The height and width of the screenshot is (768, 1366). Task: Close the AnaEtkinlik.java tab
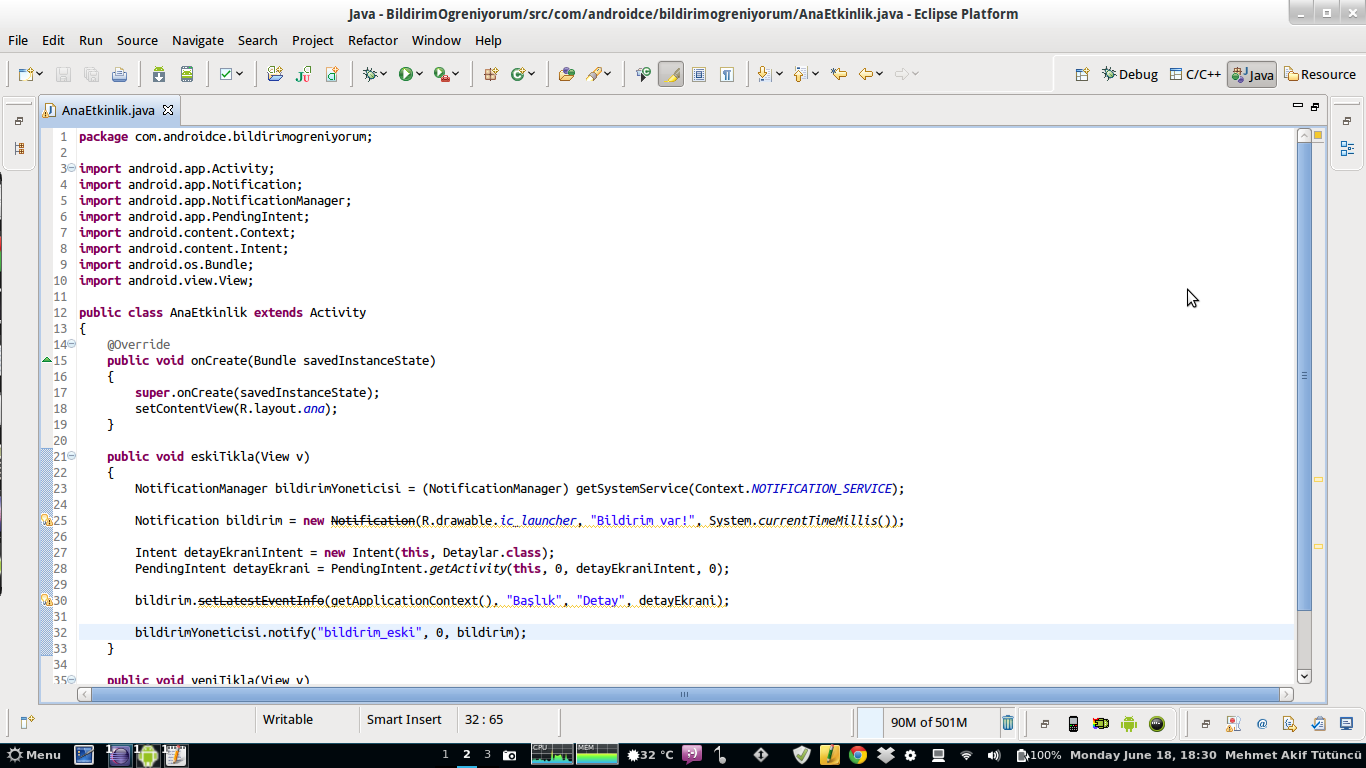(x=168, y=110)
